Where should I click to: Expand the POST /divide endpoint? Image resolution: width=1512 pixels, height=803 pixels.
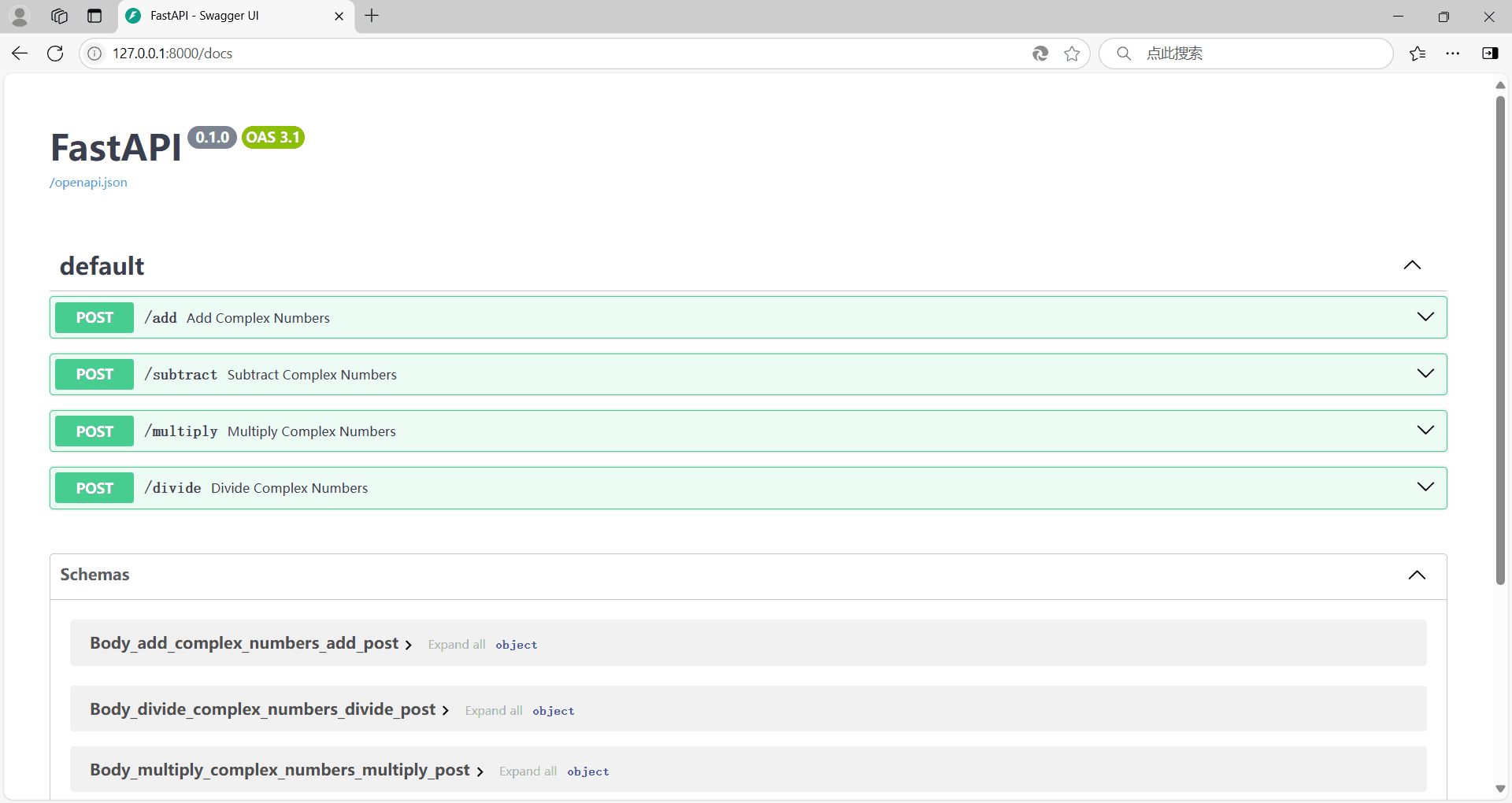(x=1425, y=487)
